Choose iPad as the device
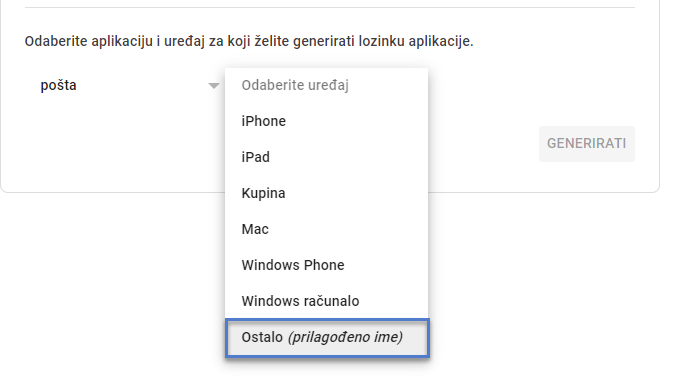 coord(327,157)
